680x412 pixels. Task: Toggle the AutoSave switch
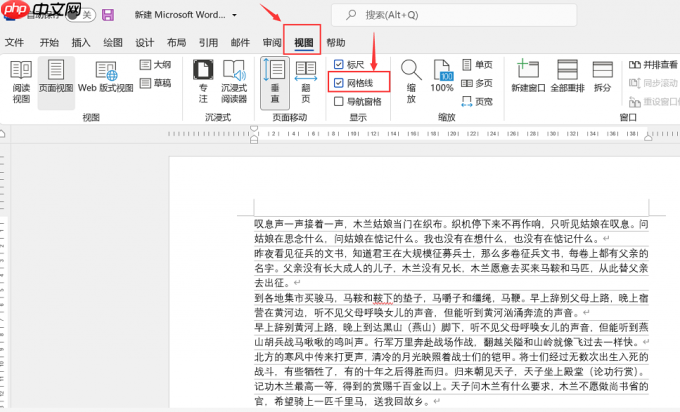pos(81,15)
